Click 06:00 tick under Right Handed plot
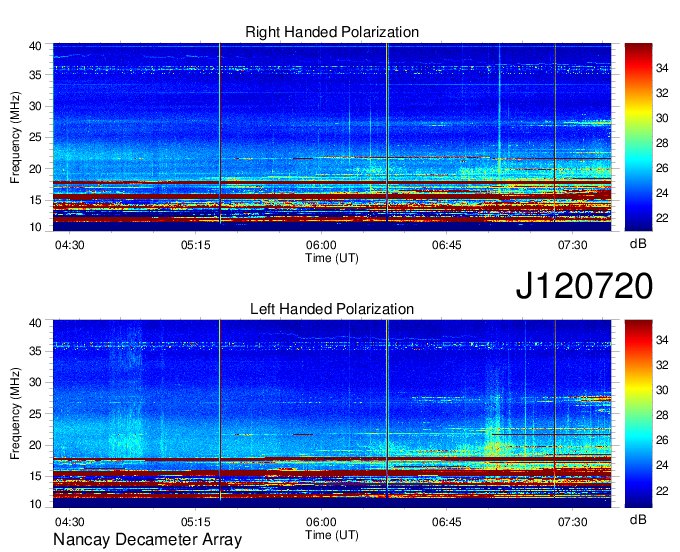This screenshot has width=680, height=552. click(321, 245)
